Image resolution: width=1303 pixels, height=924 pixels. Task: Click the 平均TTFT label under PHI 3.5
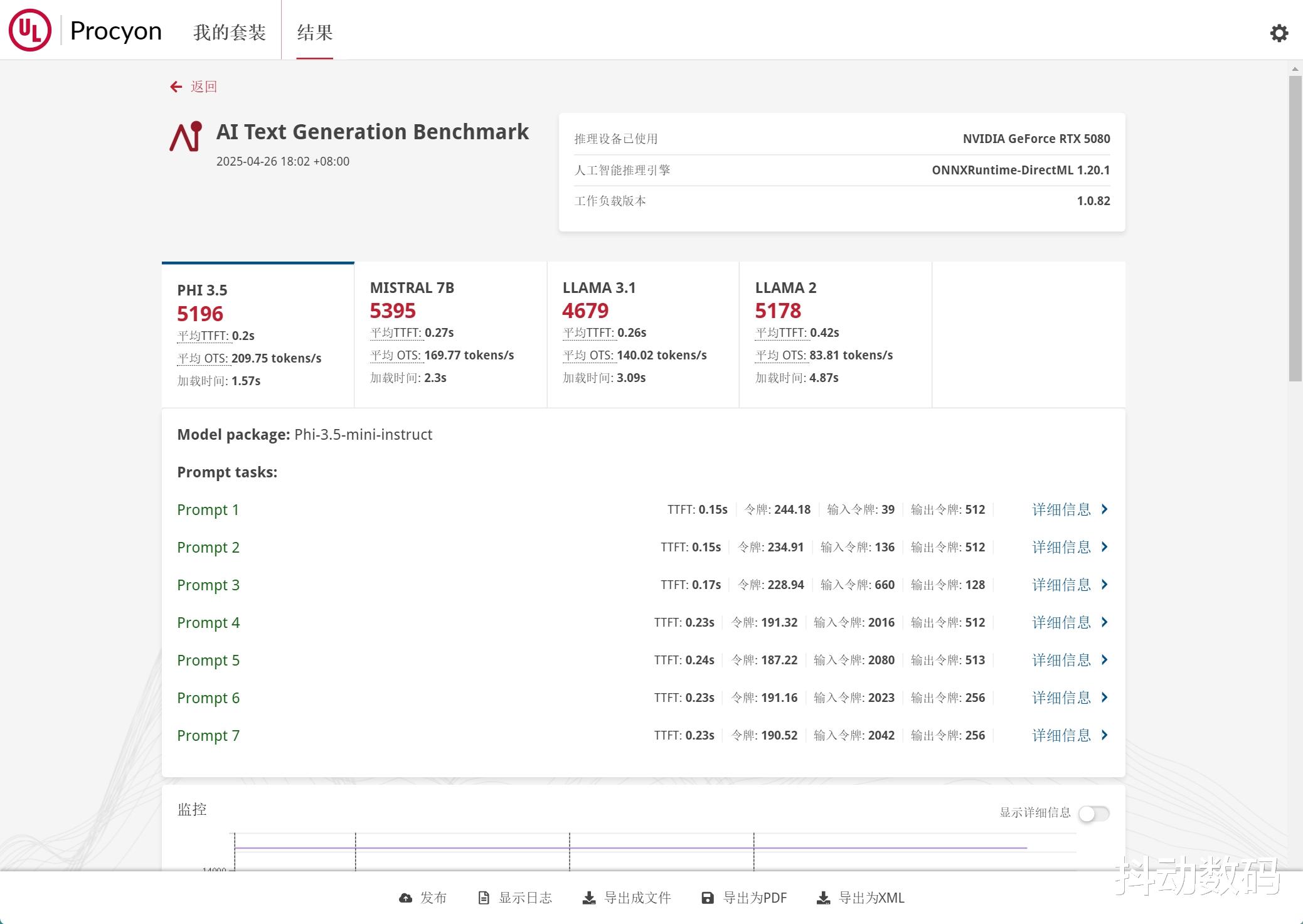[x=203, y=336]
